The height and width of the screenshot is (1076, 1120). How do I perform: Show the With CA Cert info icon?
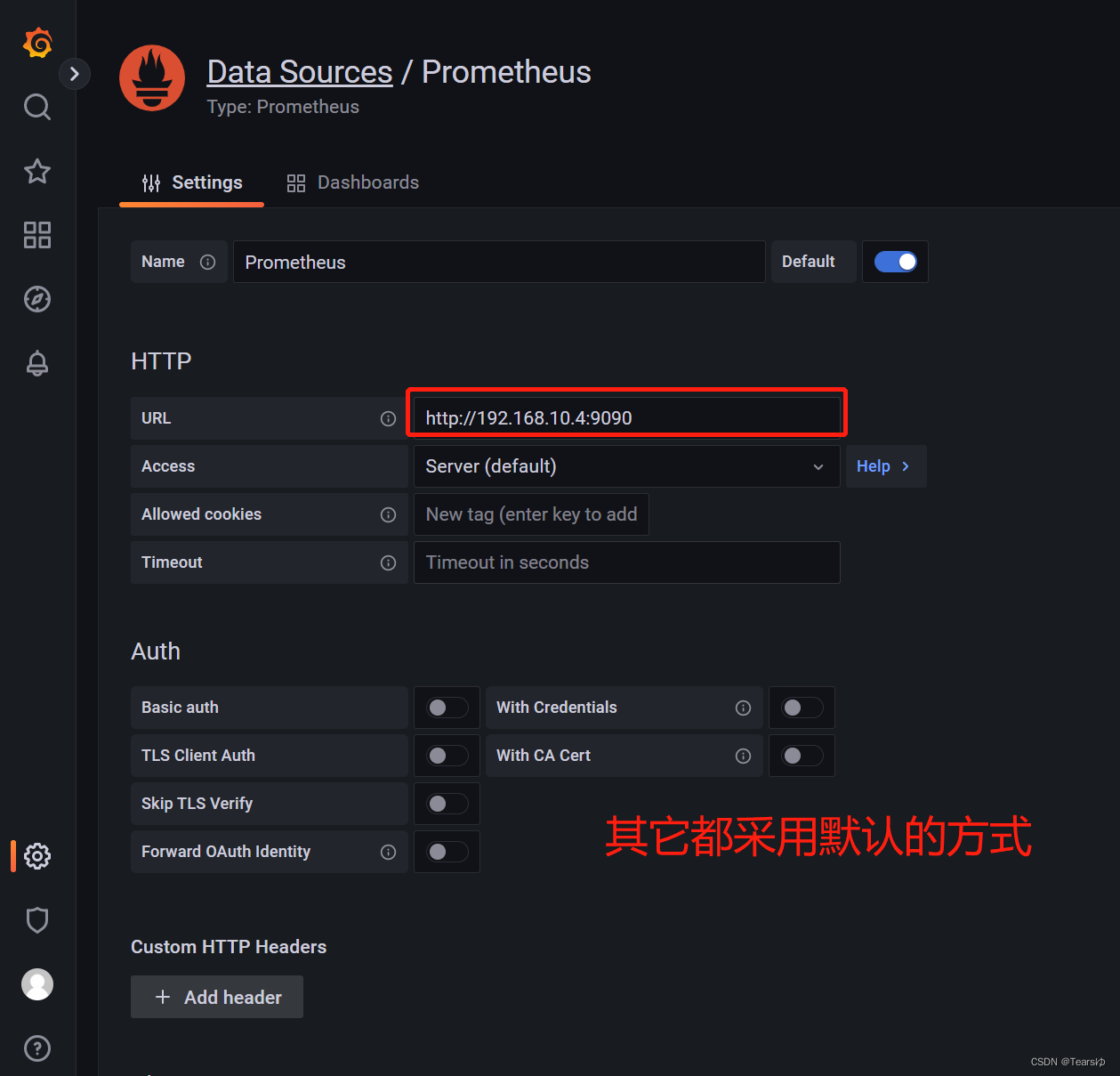[x=743, y=756]
